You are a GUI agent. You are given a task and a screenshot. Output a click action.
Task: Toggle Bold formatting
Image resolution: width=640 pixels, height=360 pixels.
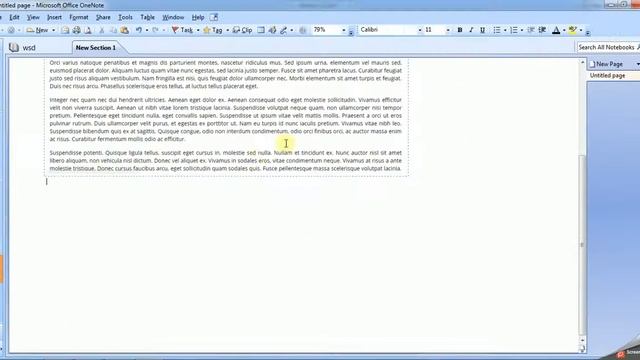pyautogui.click(x=460, y=30)
